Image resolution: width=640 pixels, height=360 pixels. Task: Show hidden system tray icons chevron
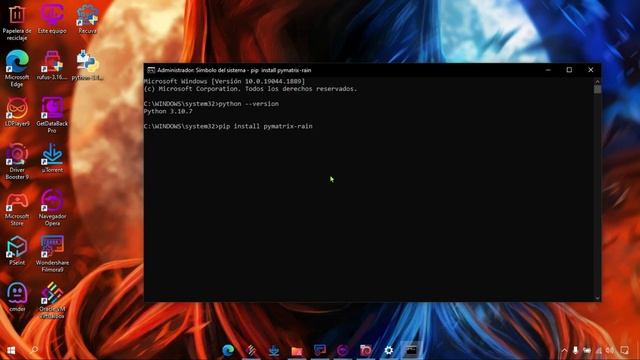[x=564, y=350]
